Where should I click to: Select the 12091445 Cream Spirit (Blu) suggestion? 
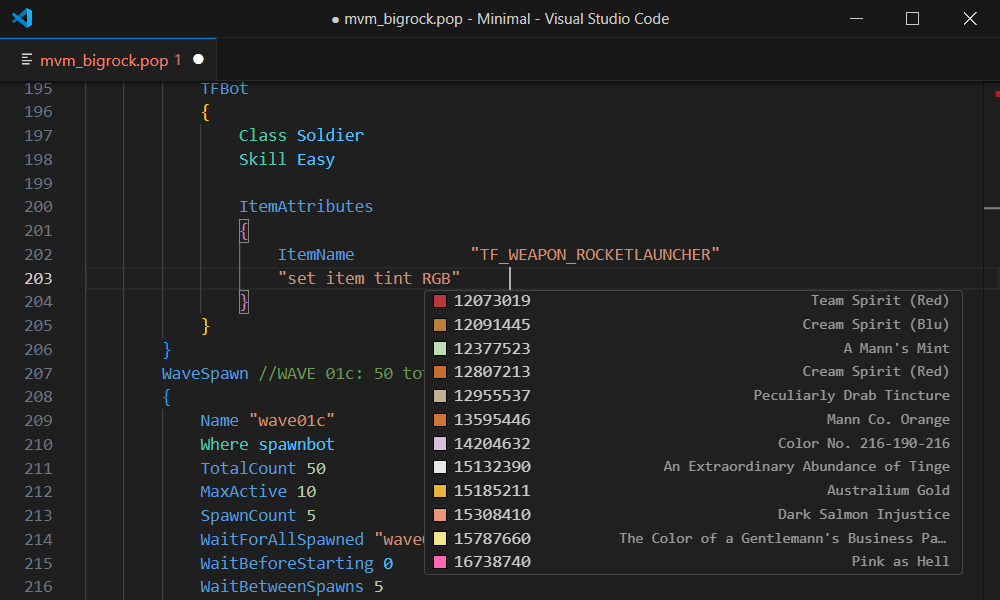[x=693, y=325]
